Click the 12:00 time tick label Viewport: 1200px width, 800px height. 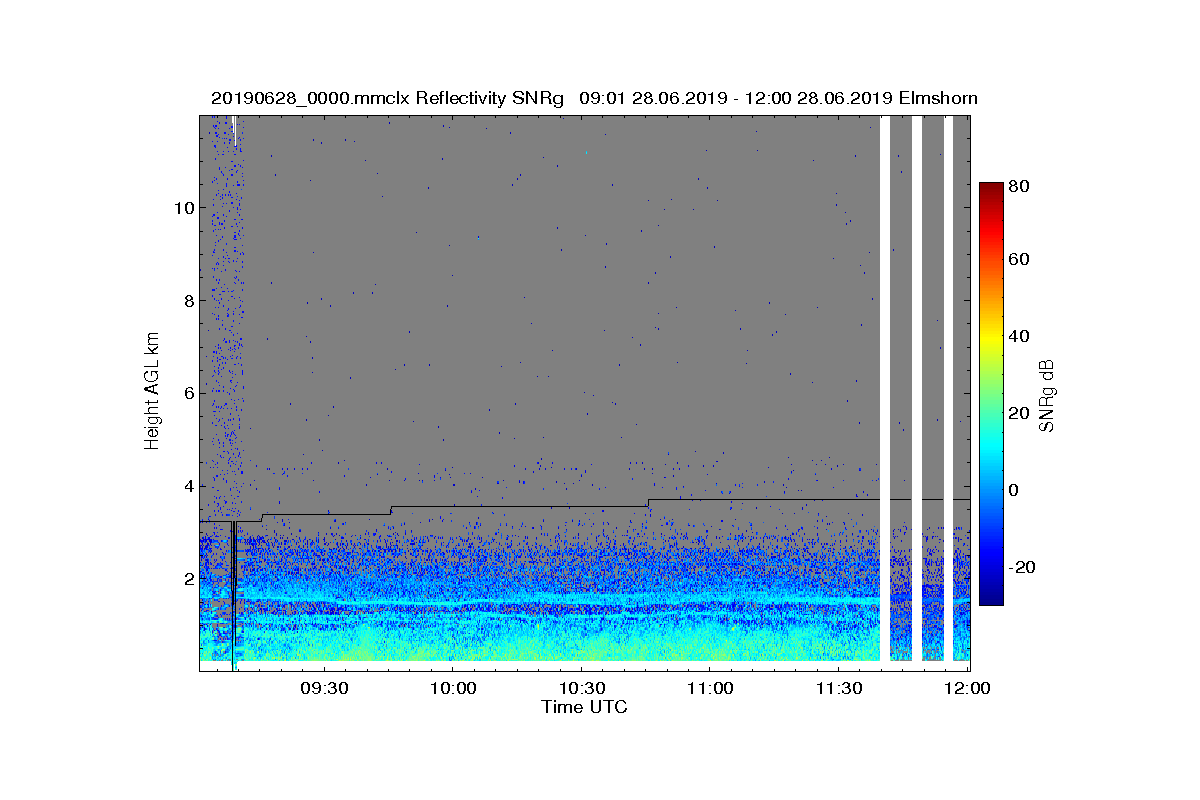[966, 688]
